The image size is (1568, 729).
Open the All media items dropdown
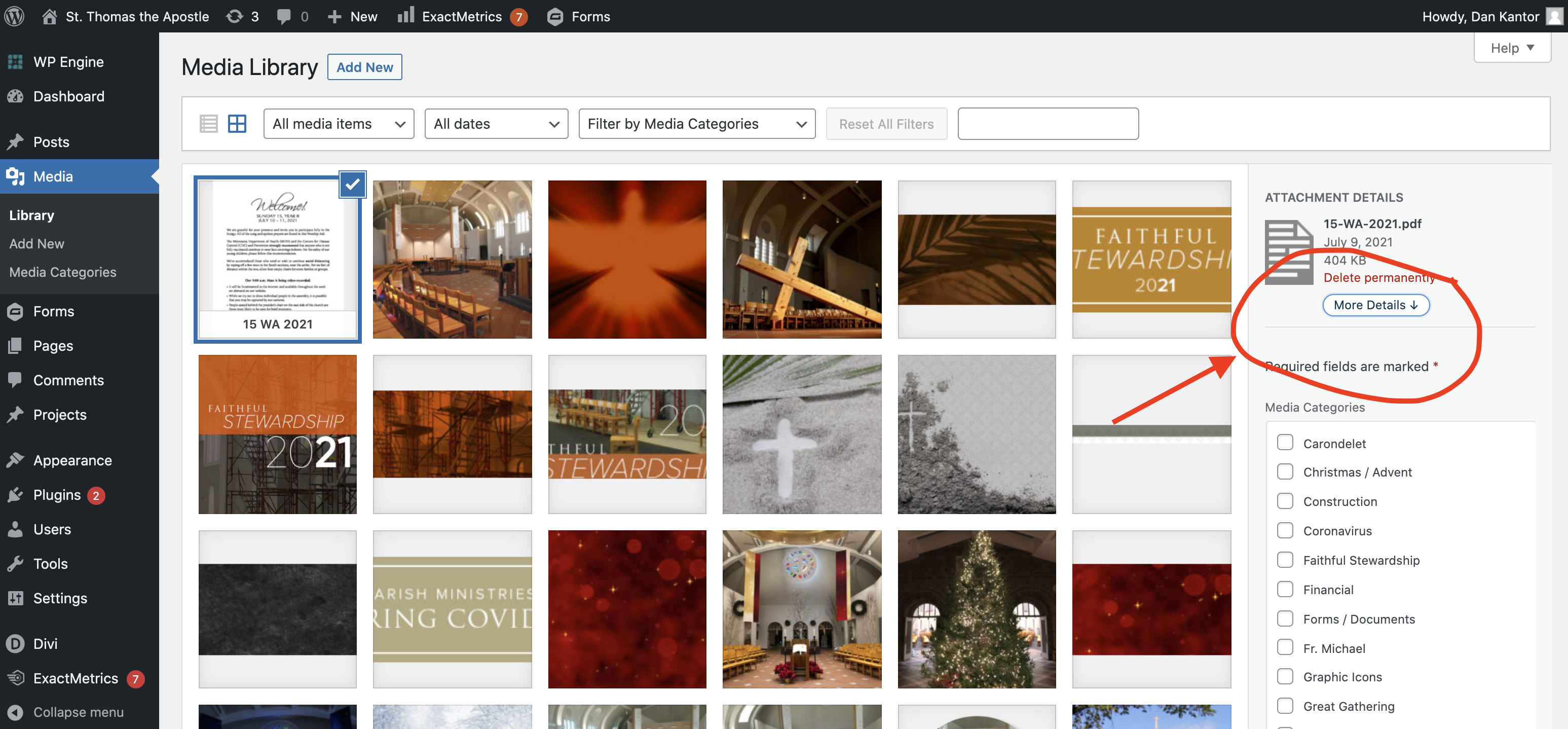coord(339,124)
